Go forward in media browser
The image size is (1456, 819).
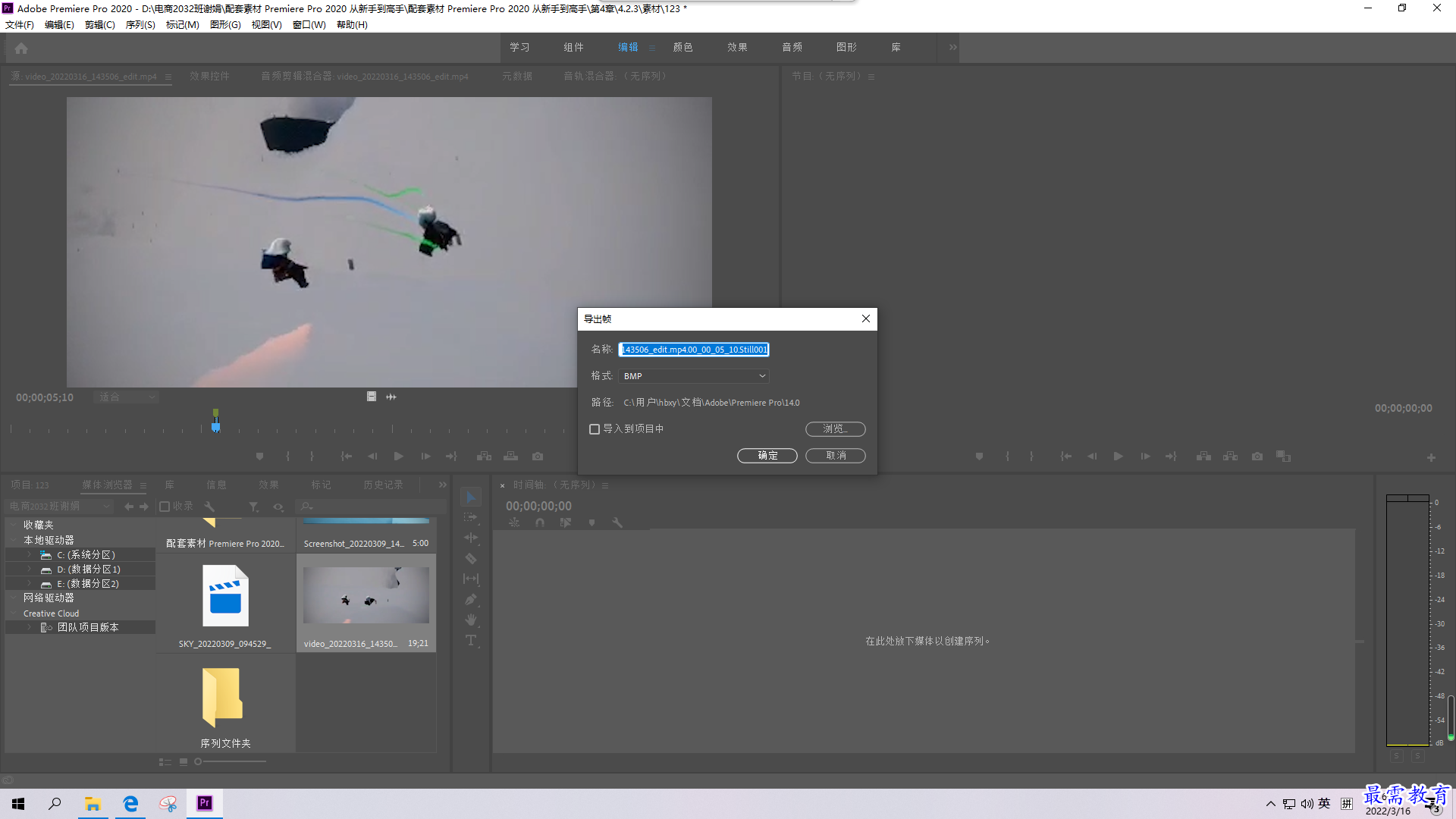tap(144, 507)
